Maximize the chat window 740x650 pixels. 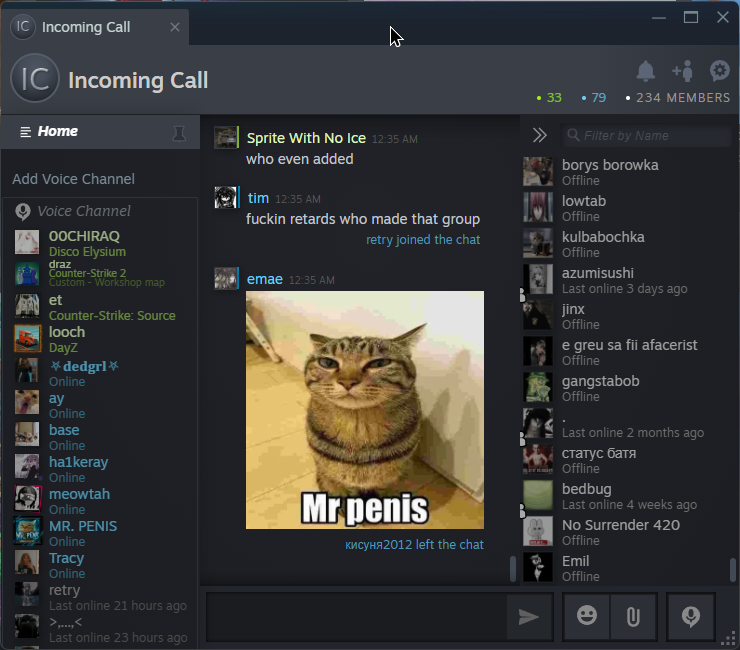[x=691, y=17]
